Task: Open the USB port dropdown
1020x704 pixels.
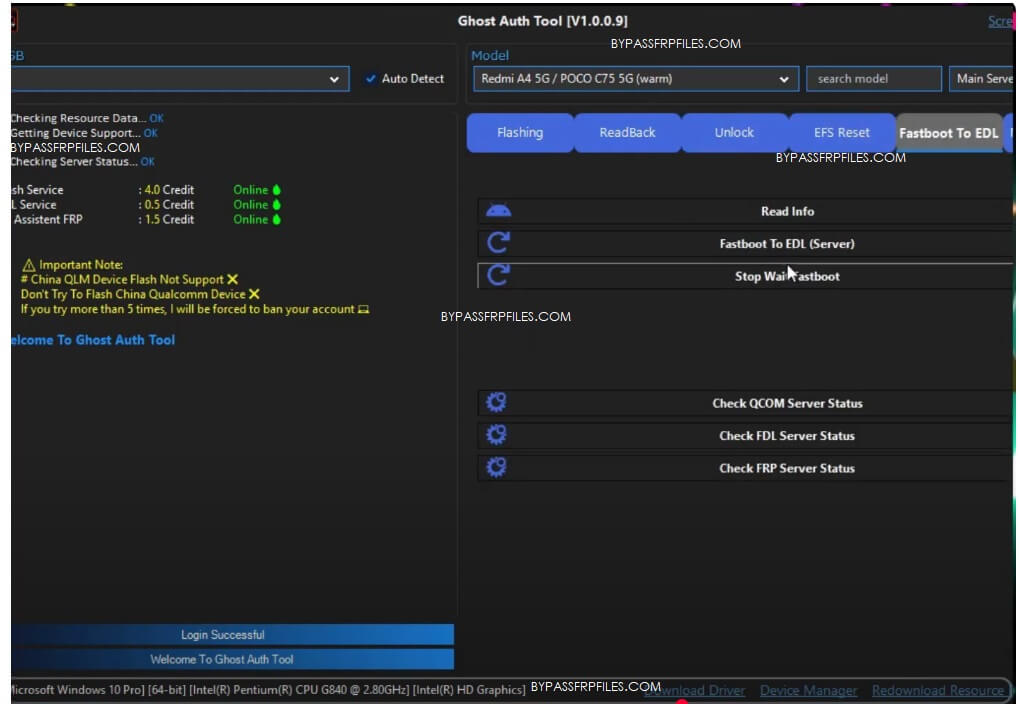Action: tap(333, 79)
